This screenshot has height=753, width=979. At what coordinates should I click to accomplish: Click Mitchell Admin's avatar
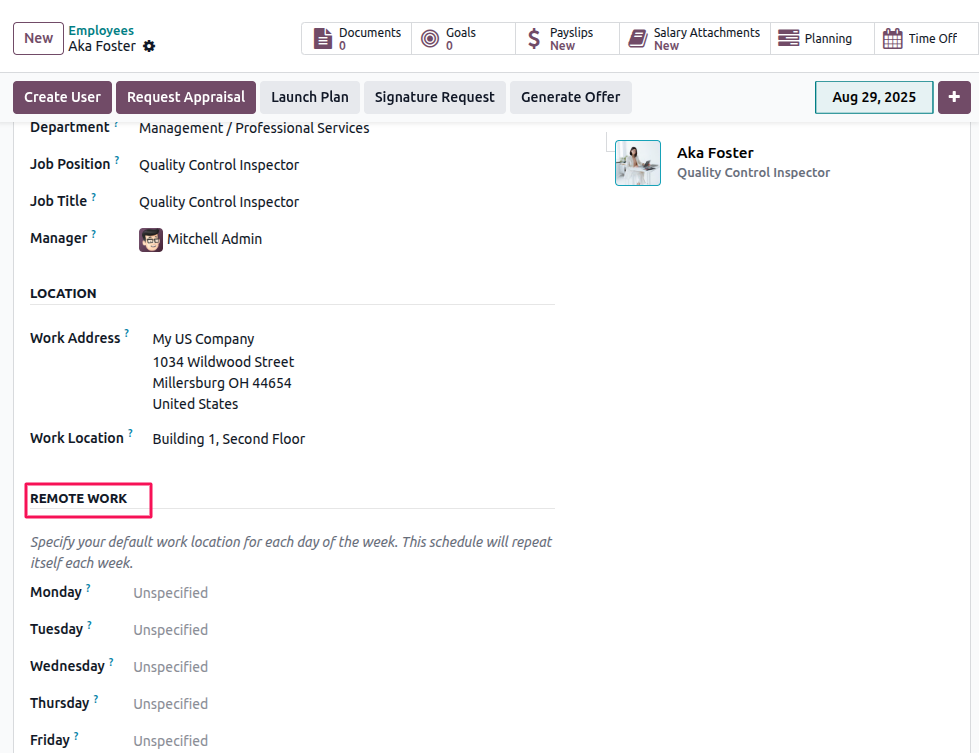pos(150,240)
